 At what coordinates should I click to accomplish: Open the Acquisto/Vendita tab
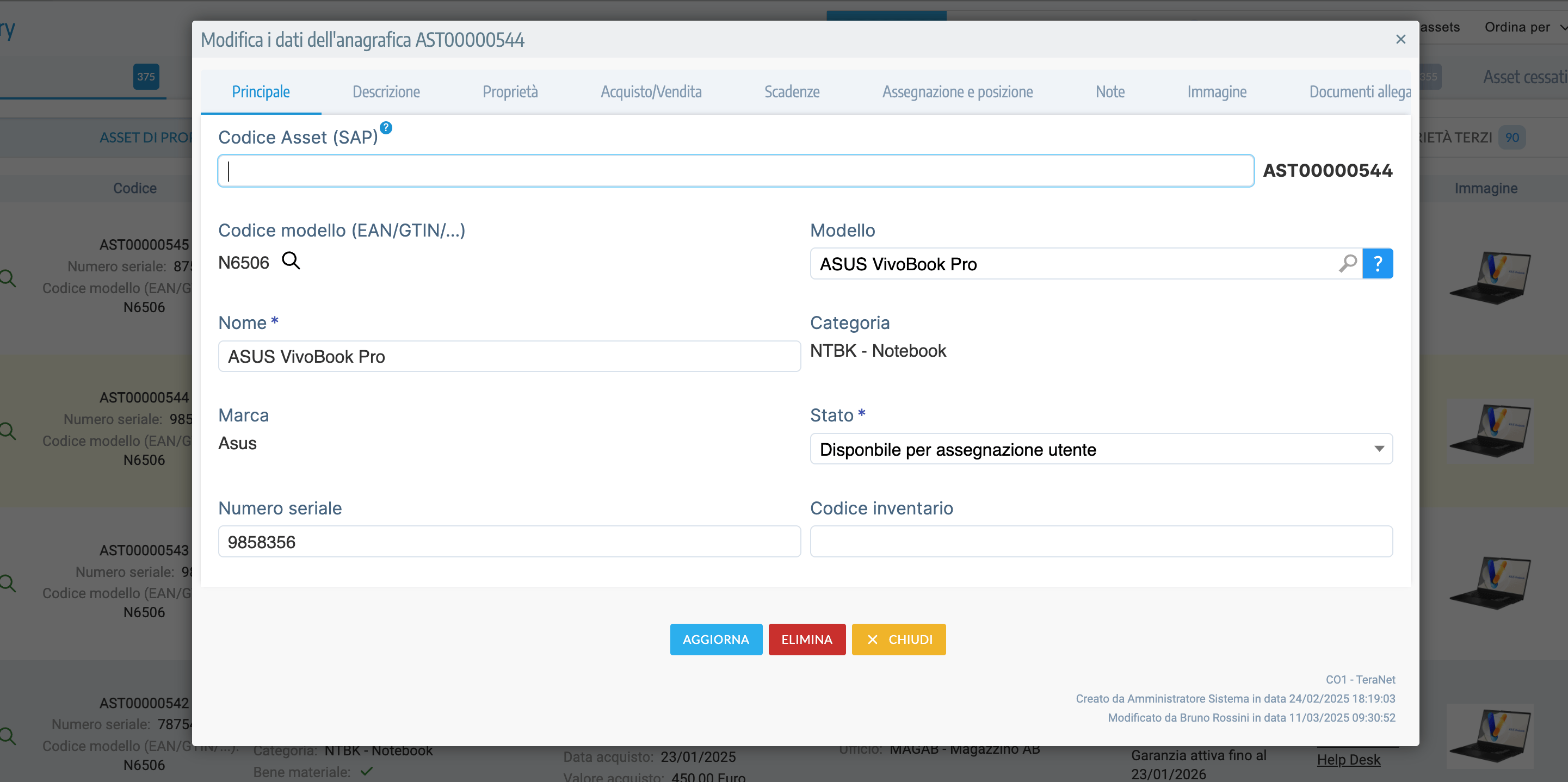pyautogui.click(x=651, y=92)
